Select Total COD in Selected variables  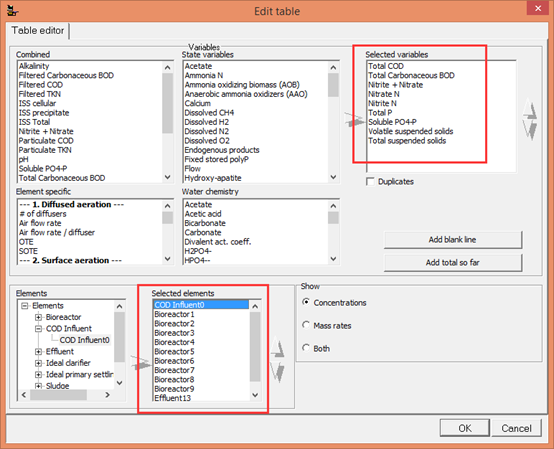(386, 66)
